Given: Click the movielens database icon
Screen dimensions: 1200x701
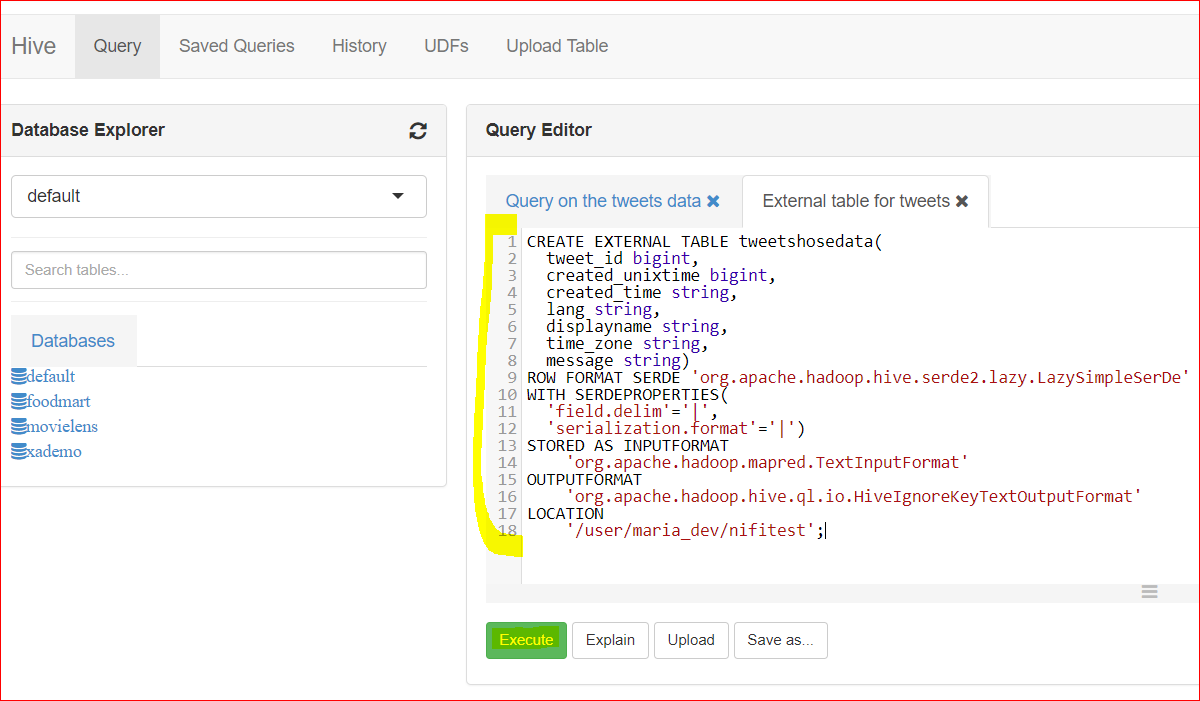Looking at the screenshot, I should [x=19, y=427].
